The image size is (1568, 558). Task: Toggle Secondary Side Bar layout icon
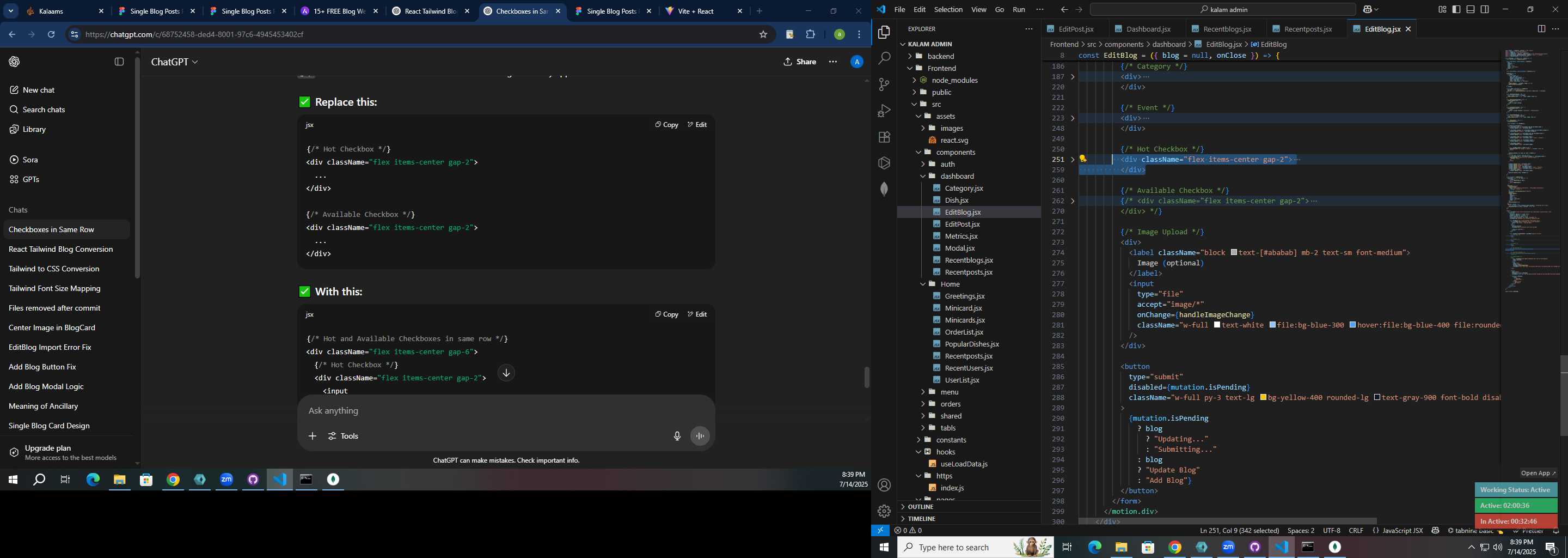tap(1485, 10)
